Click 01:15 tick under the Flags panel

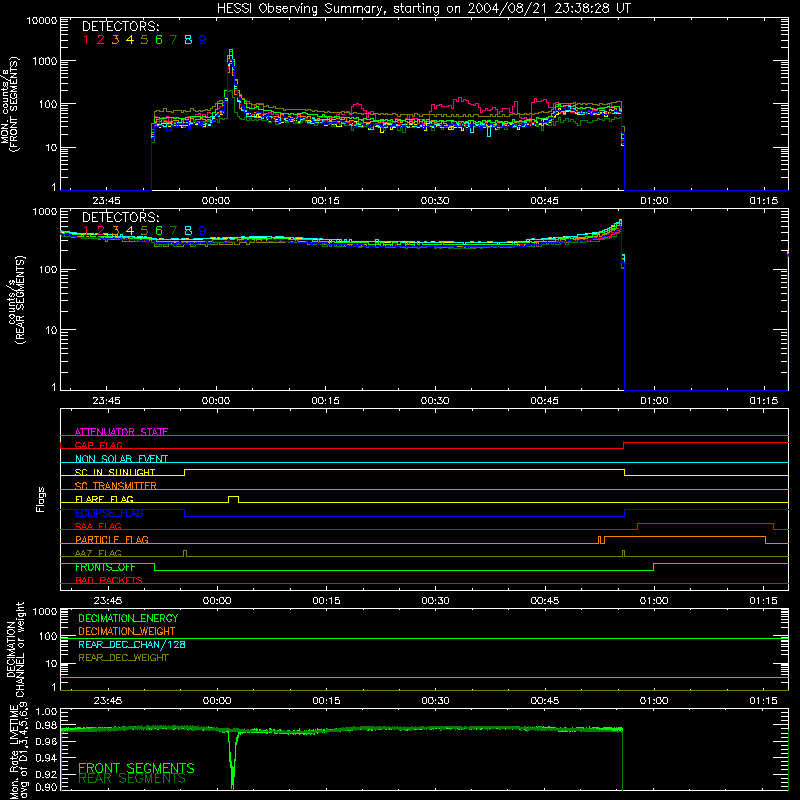[x=763, y=601]
